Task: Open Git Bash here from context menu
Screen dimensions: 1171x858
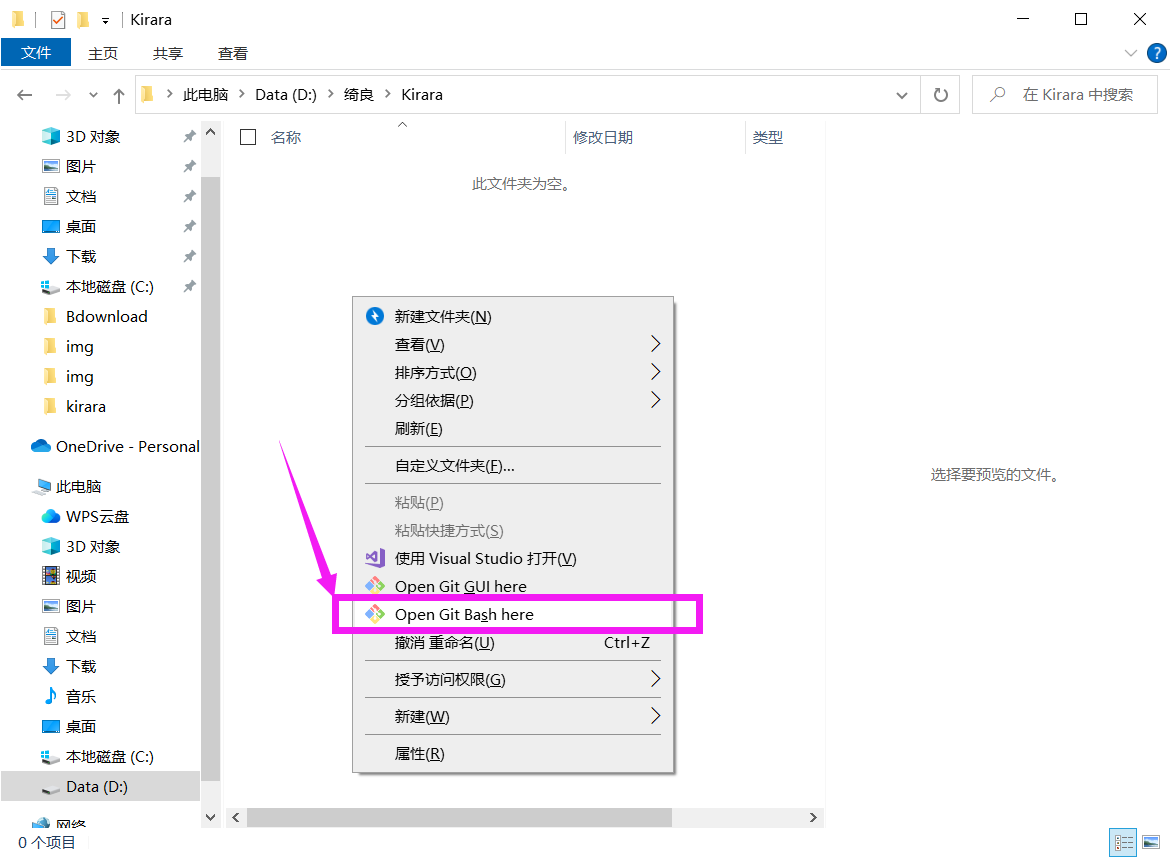Action: pos(513,615)
